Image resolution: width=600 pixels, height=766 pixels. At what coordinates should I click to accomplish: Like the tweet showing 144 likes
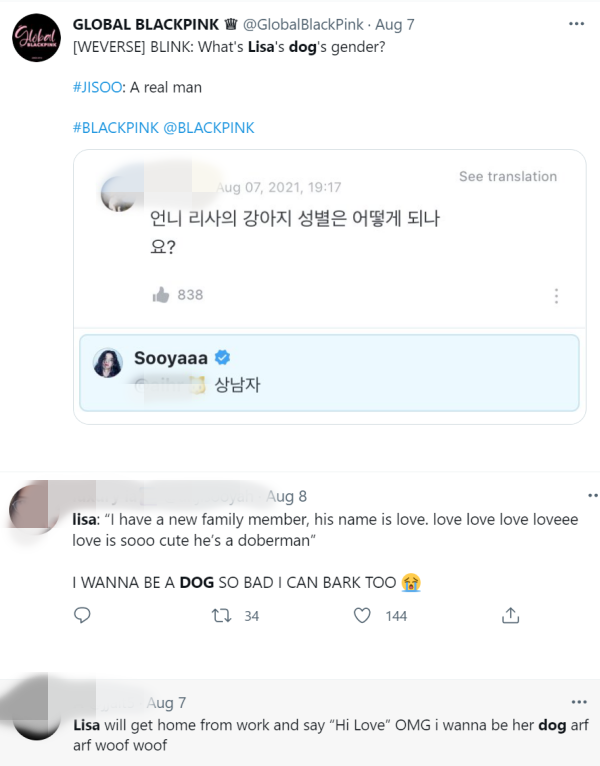click(x=363, y=615)
